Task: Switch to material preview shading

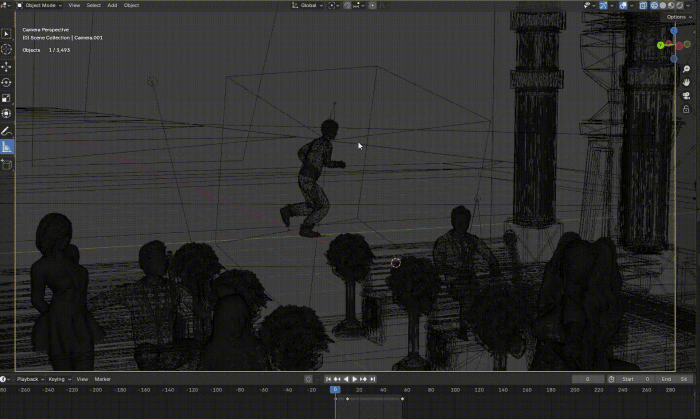Action: click(671, 5)
